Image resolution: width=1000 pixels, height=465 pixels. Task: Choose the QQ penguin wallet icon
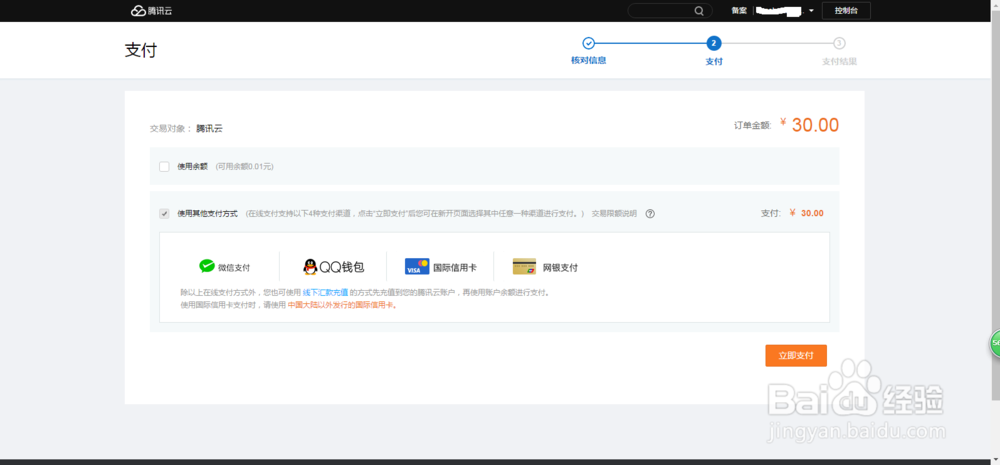tap(310, 267)
